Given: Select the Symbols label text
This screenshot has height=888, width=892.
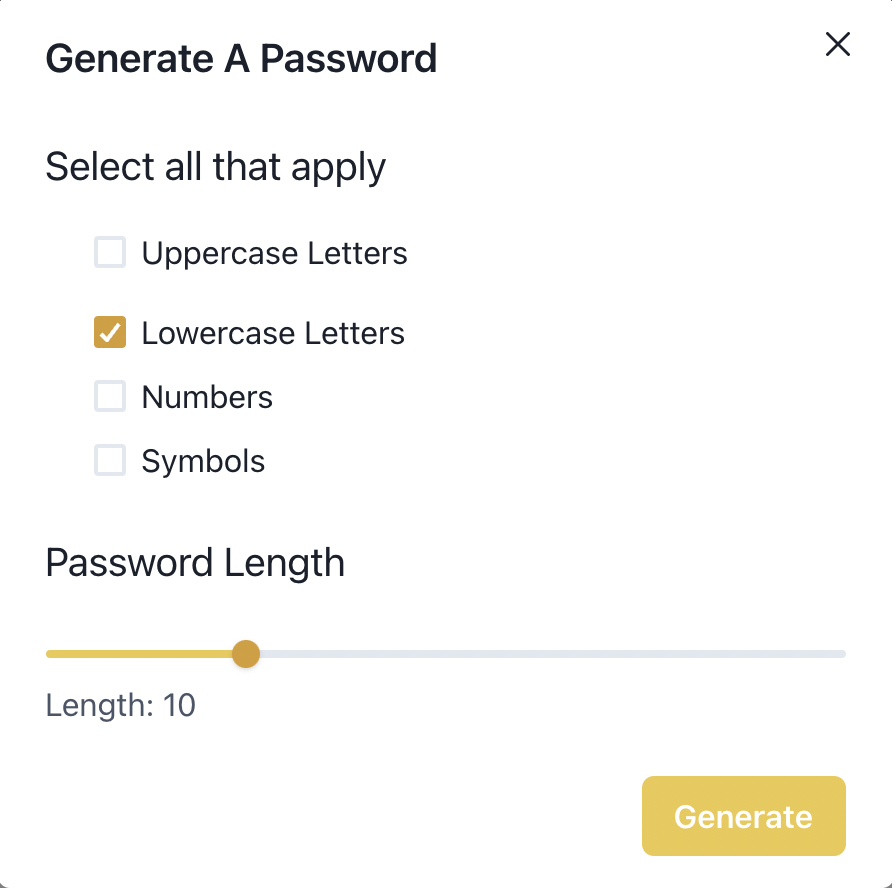Looking at the screenshot, I should [203, 461].
